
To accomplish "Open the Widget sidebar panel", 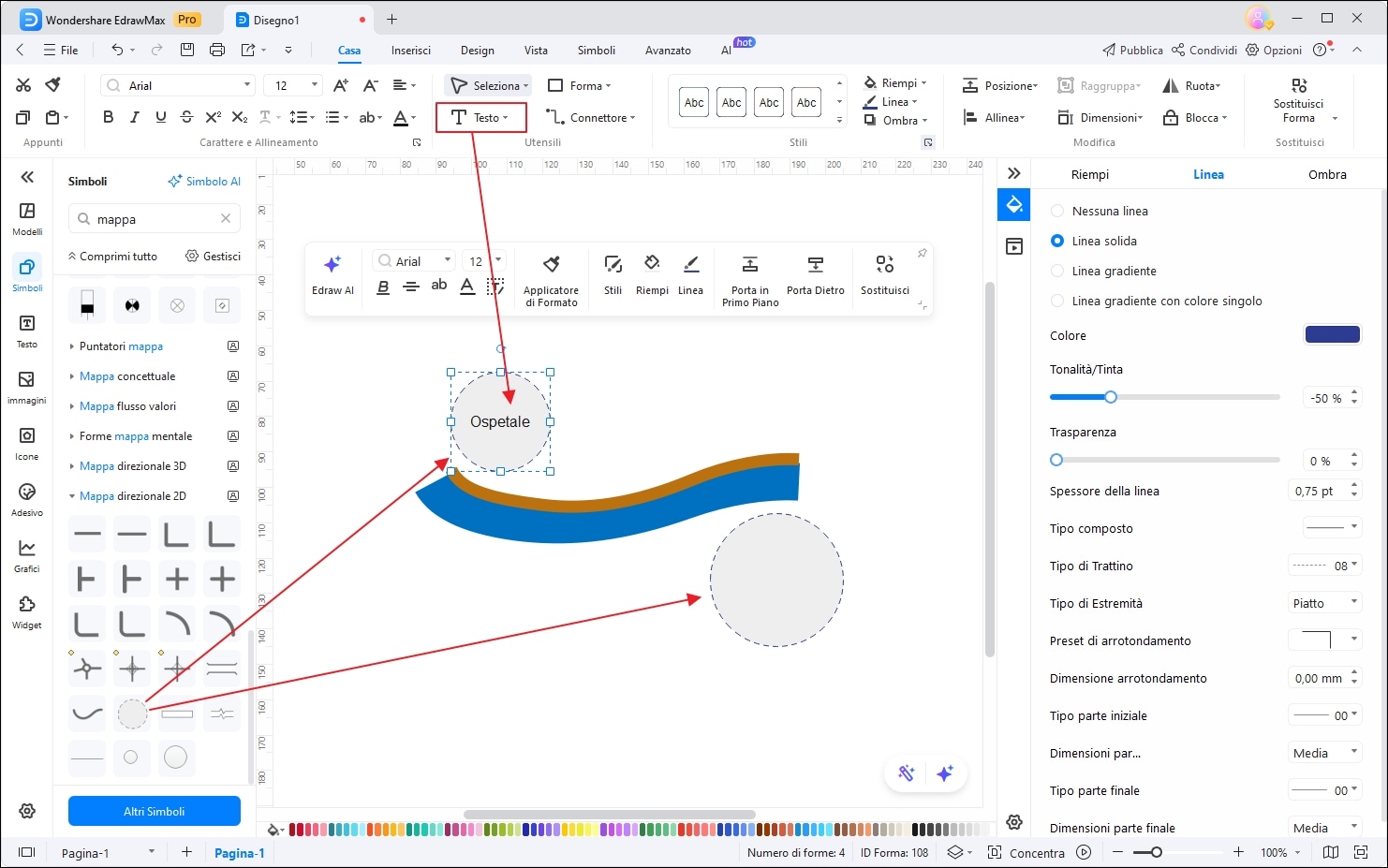I will (27, 612).
